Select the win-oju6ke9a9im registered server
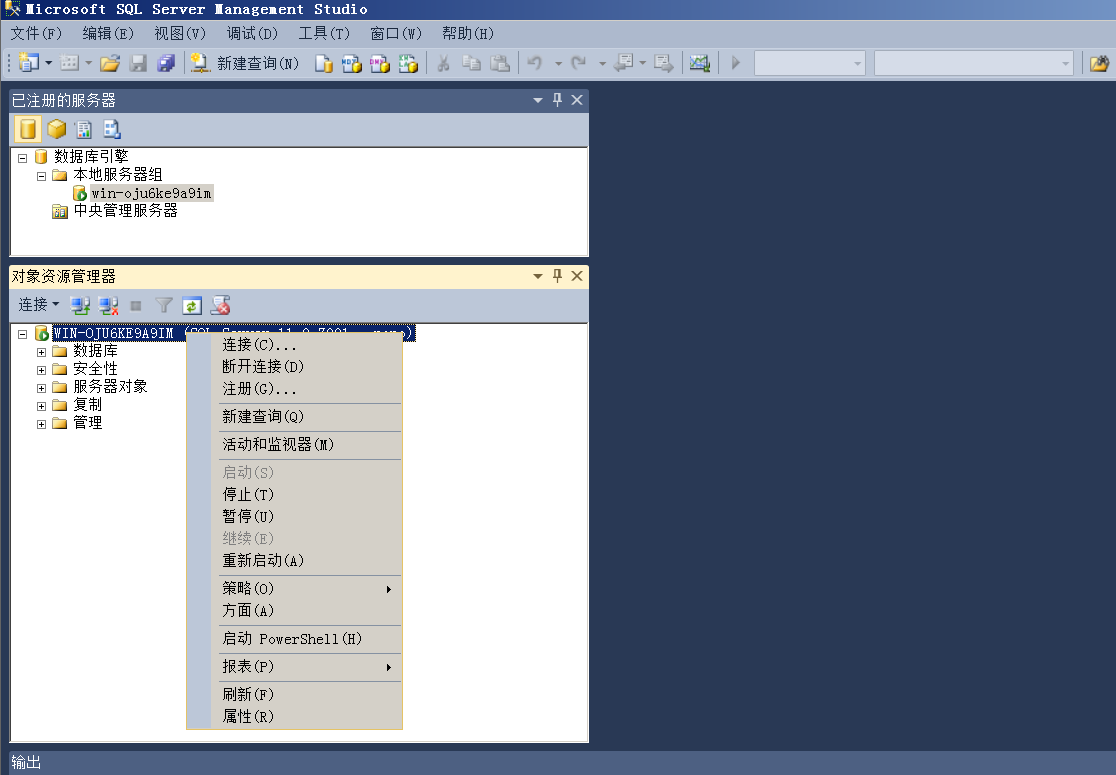Viewport: 1116px width, 775px height. click(151, 193)
